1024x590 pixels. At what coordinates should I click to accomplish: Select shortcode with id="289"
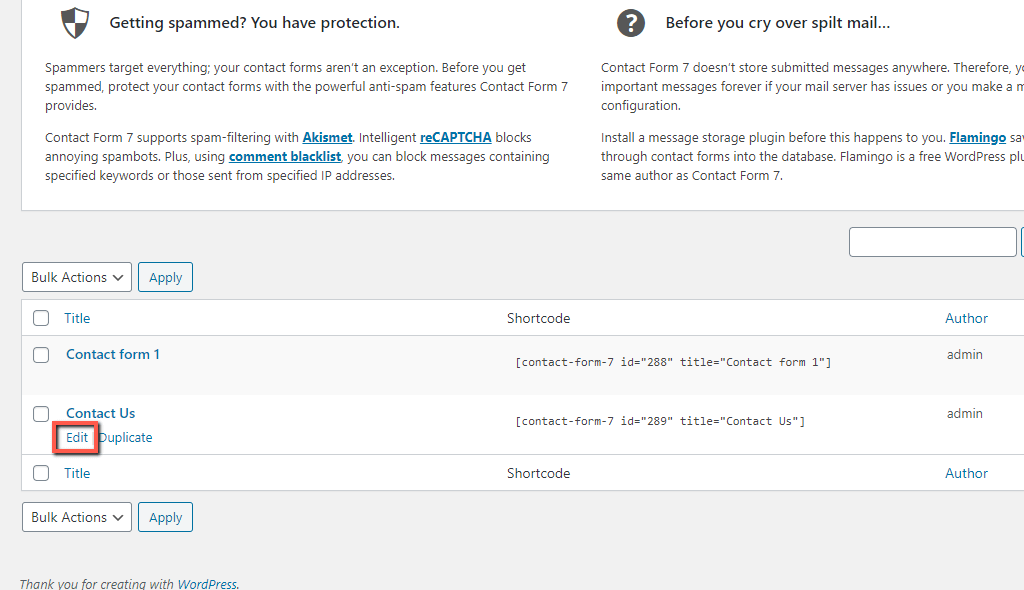[660, 421]
